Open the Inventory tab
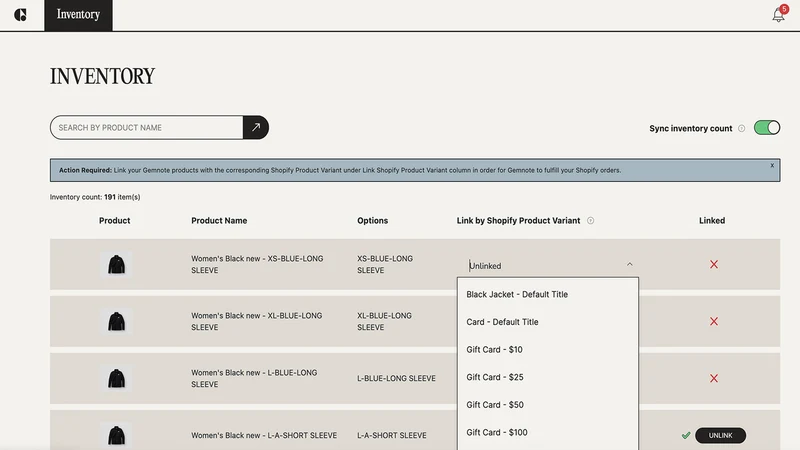 point(78,15)
